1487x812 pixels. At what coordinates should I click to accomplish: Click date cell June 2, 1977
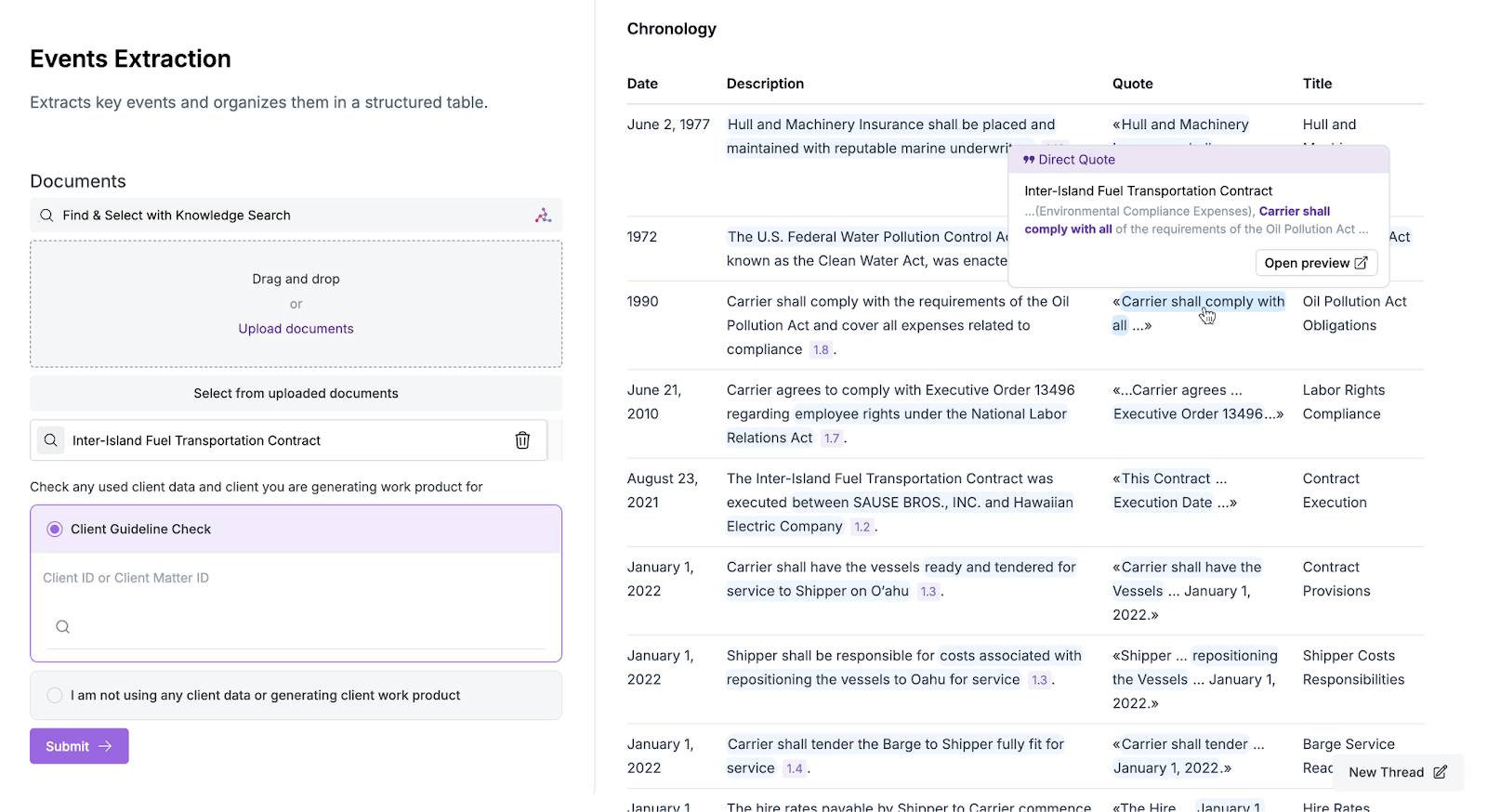click(668, 124)
